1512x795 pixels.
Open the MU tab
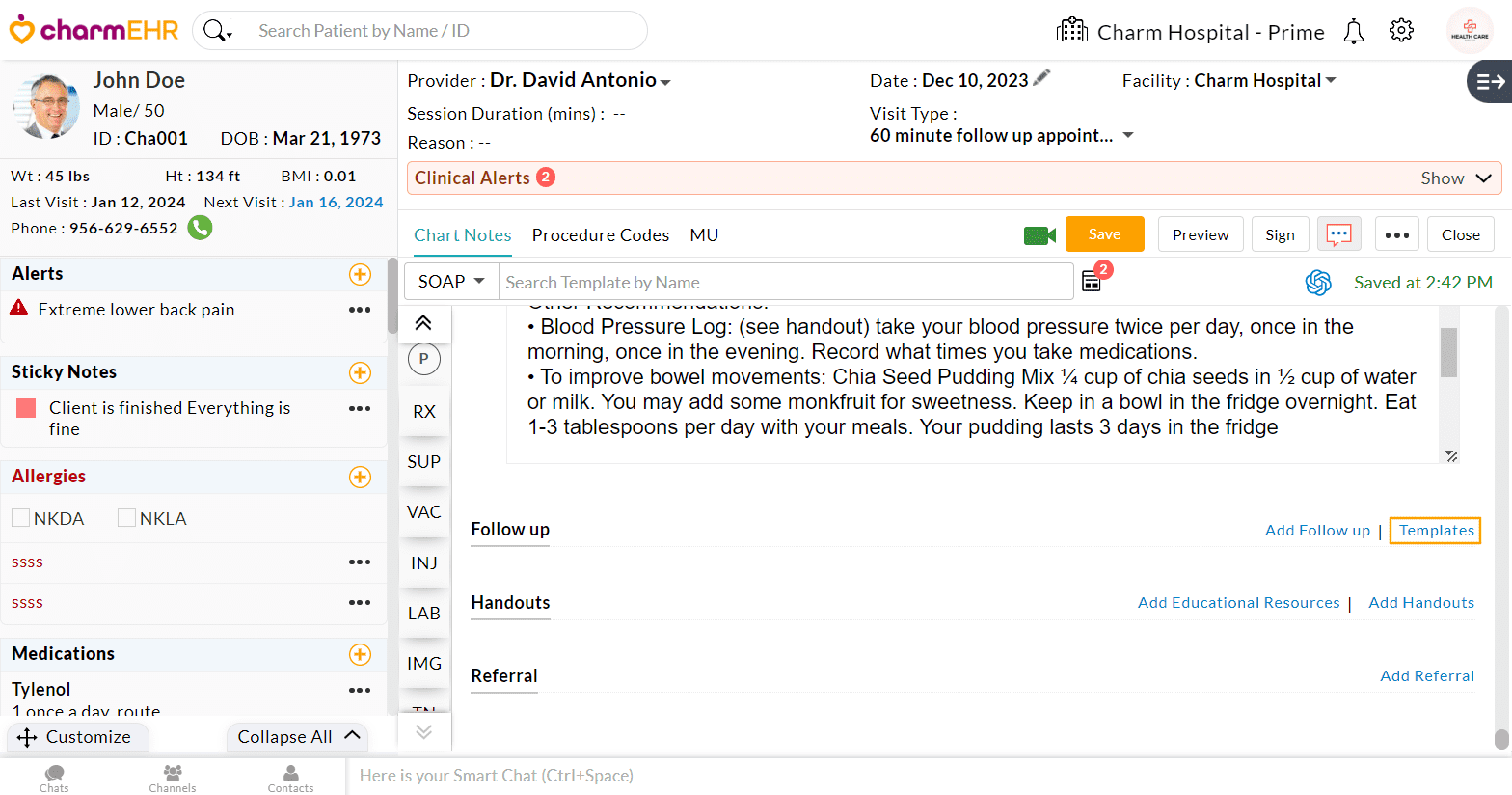click(704, 235)
